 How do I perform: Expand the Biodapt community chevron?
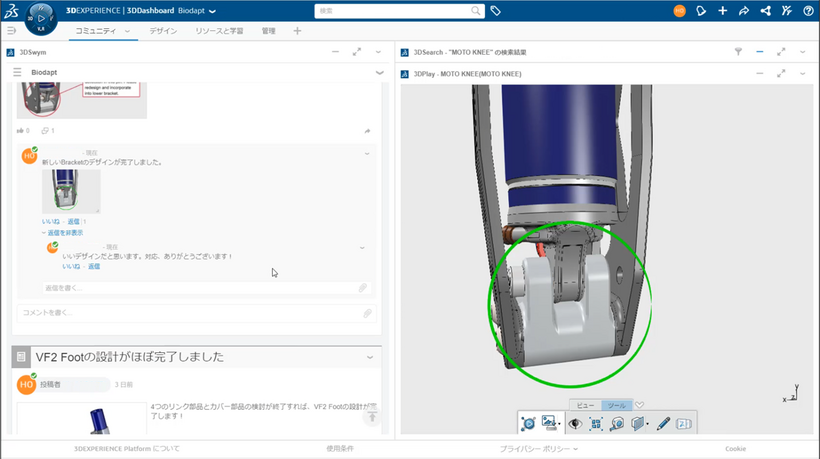380,73
